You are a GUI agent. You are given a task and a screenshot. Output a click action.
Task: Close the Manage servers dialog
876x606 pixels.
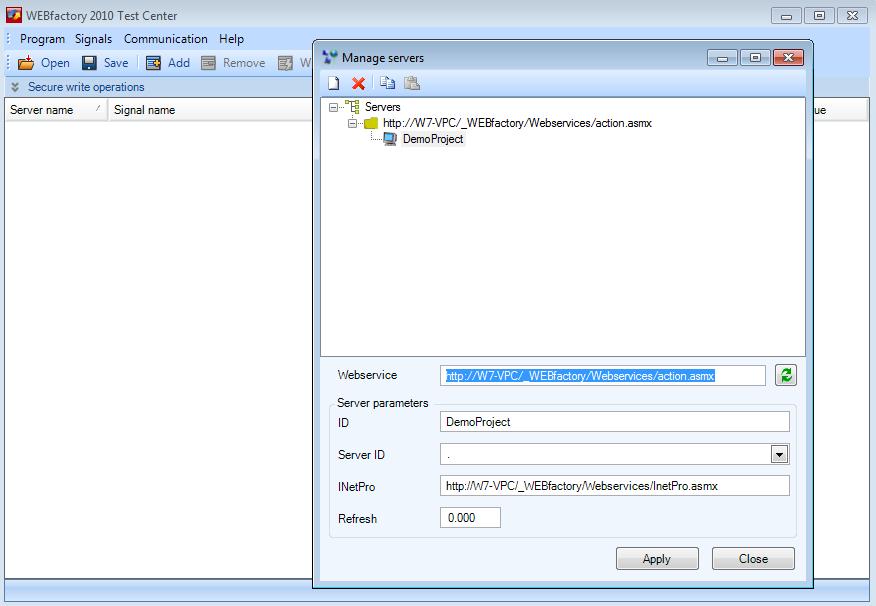[x=753, y=558]
